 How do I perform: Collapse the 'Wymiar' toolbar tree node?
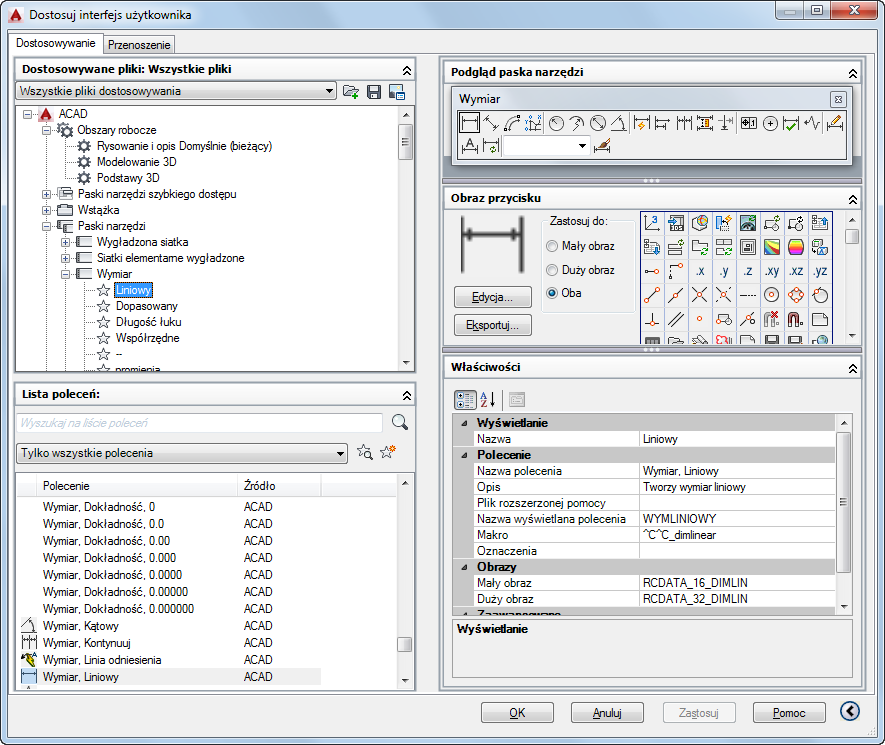pyautogui.click(x=65, y=274)
